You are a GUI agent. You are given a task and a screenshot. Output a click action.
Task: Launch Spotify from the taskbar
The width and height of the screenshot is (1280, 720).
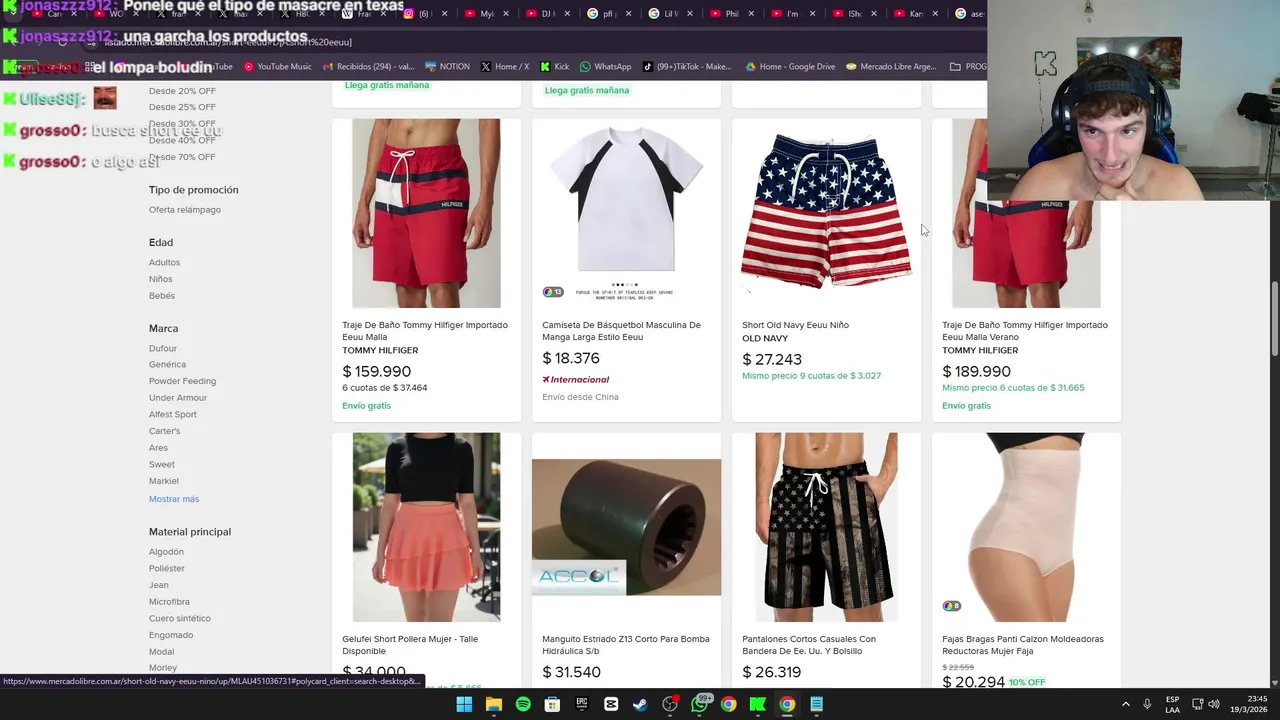(523, 704)
